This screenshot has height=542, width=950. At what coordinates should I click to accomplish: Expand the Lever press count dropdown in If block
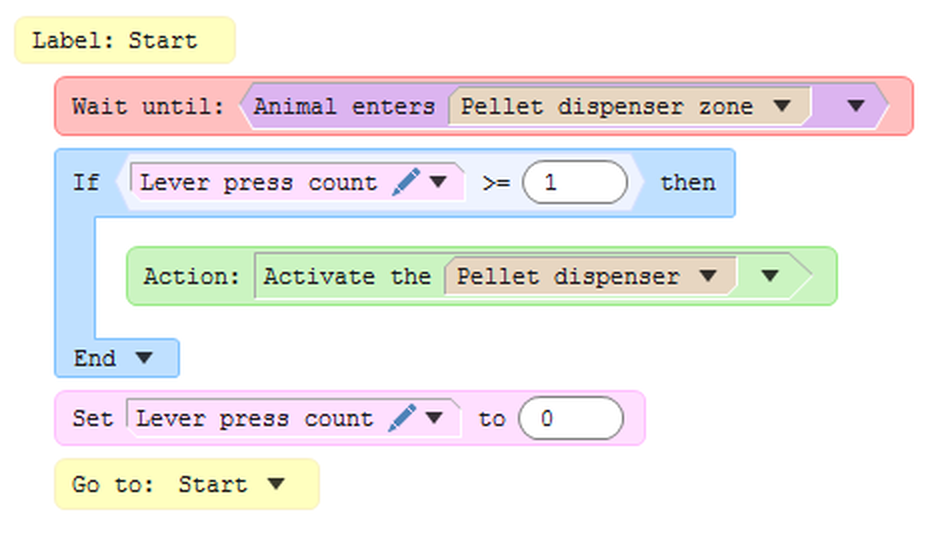[x=438, y=182]
